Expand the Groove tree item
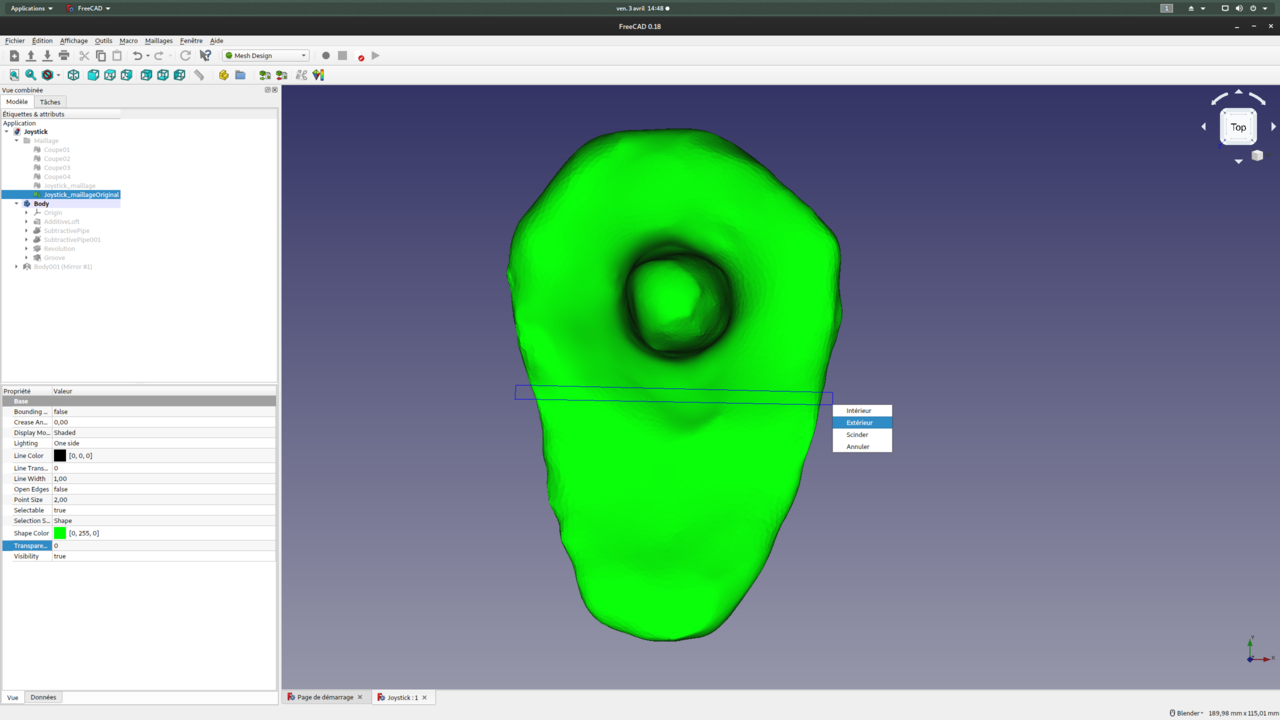The height and width of the screenshot is (720, 1280). pos(27,258)
